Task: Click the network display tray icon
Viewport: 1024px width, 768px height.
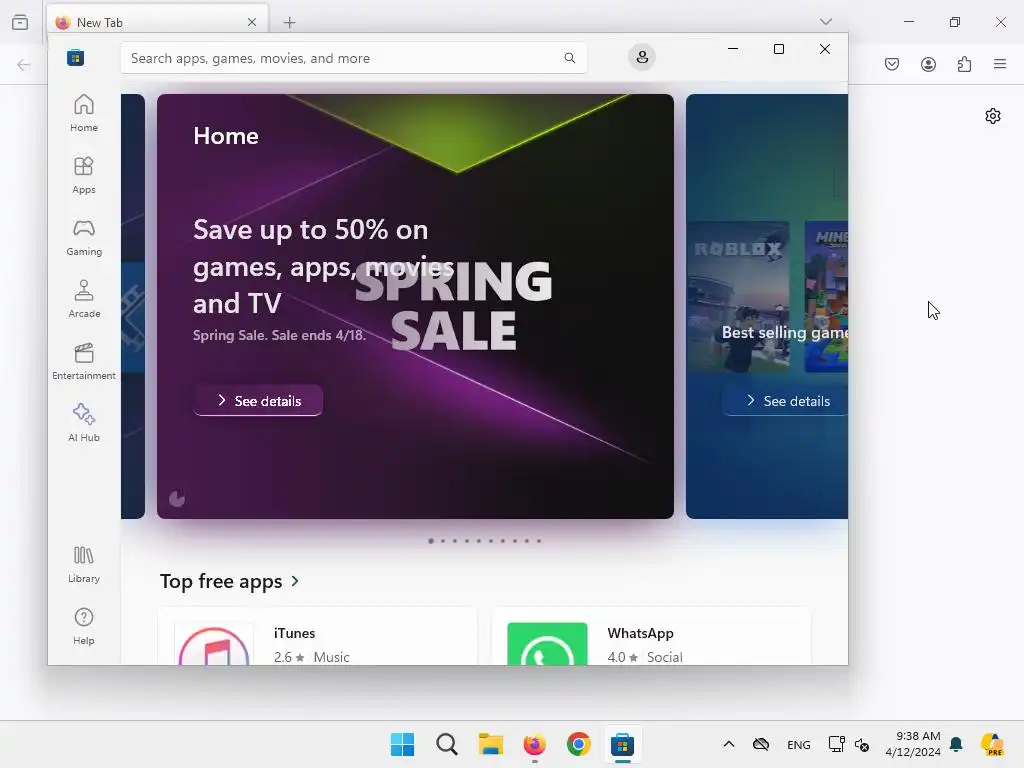Action: point(837,744)
